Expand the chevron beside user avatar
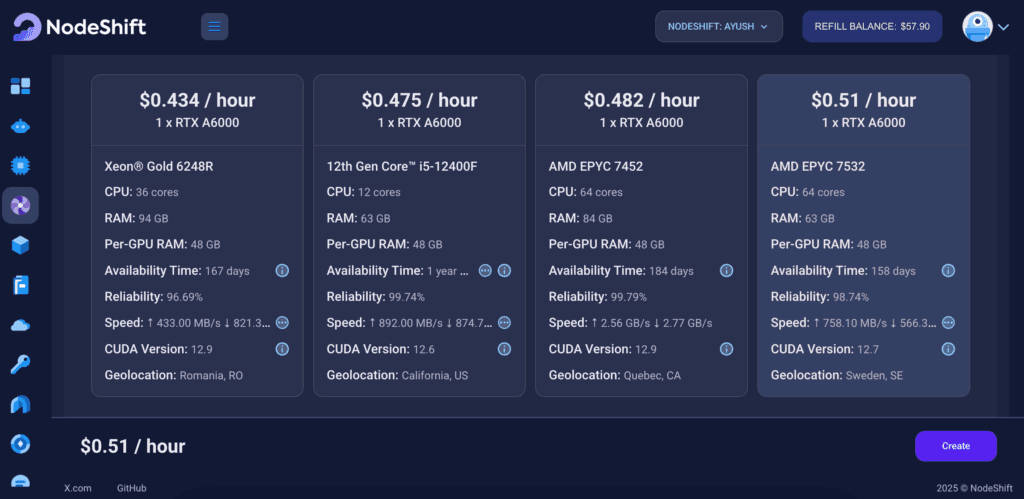Viewport: 1024px width, 499px height. [x=1004, y=27]
